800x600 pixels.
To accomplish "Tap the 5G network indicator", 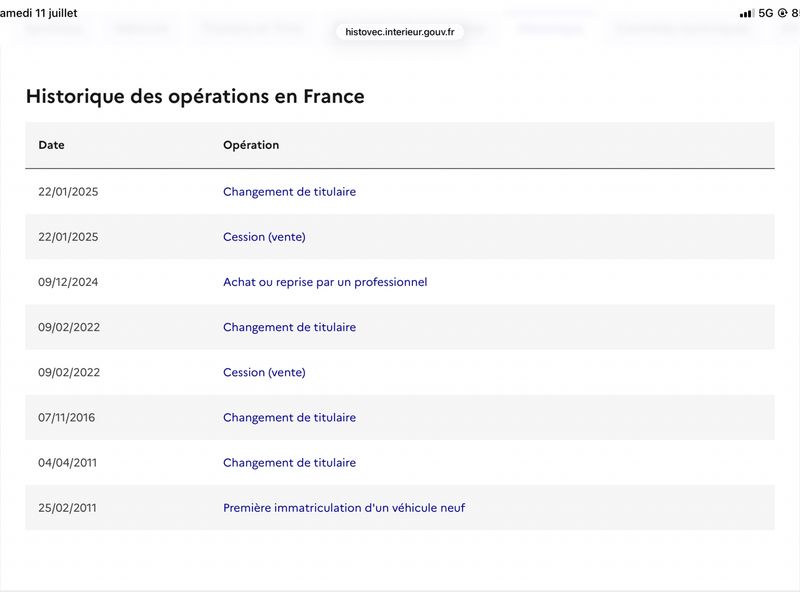I will tap(765, 13).
